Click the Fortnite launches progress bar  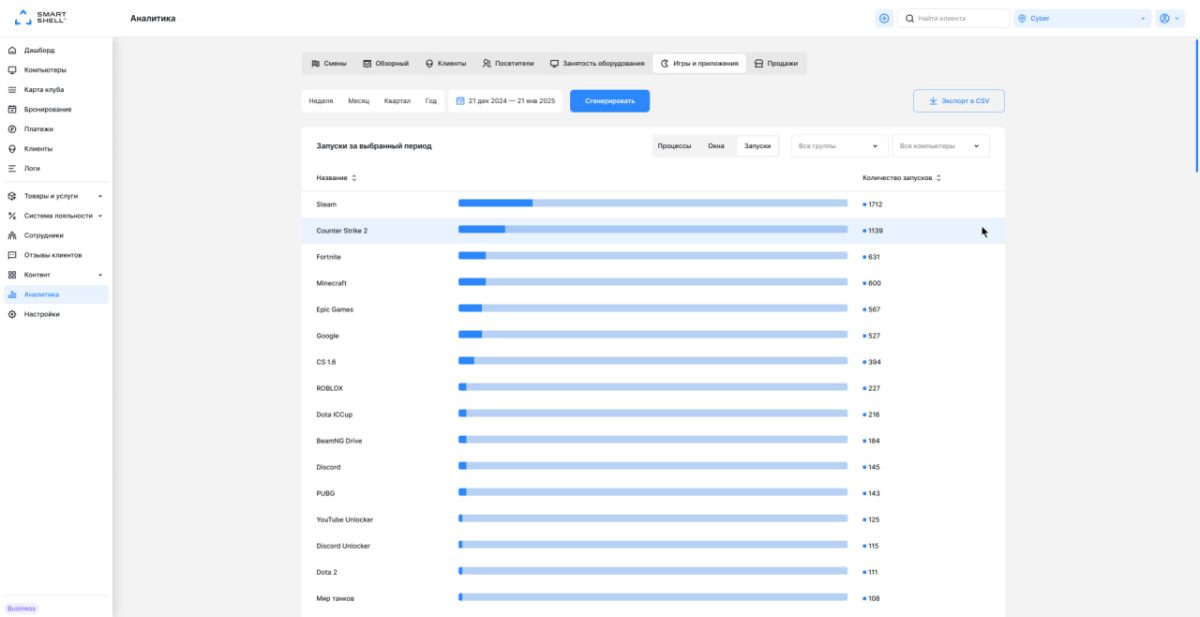(652, 256)
